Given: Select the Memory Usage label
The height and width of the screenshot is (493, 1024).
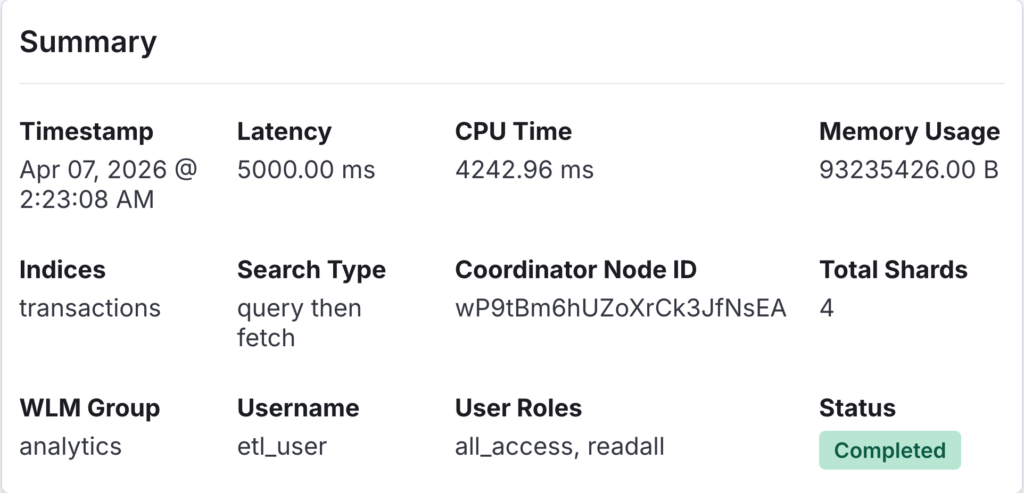Looking at the screenshot, I should pos(909,131).
